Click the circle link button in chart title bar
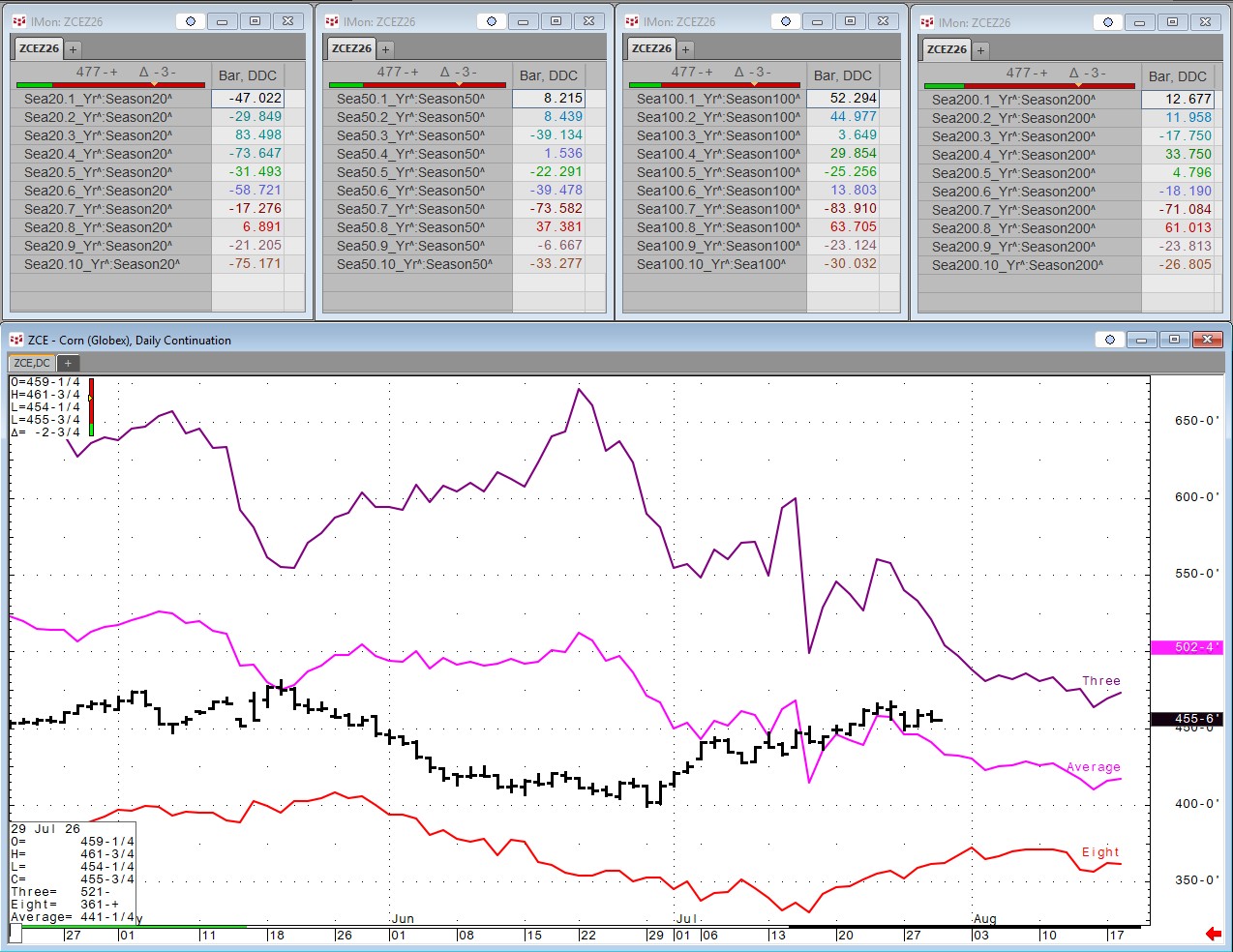Image resolution: width=1233 pixels, height=952 pixels. pyautogui.click(x=1110, y=340)
